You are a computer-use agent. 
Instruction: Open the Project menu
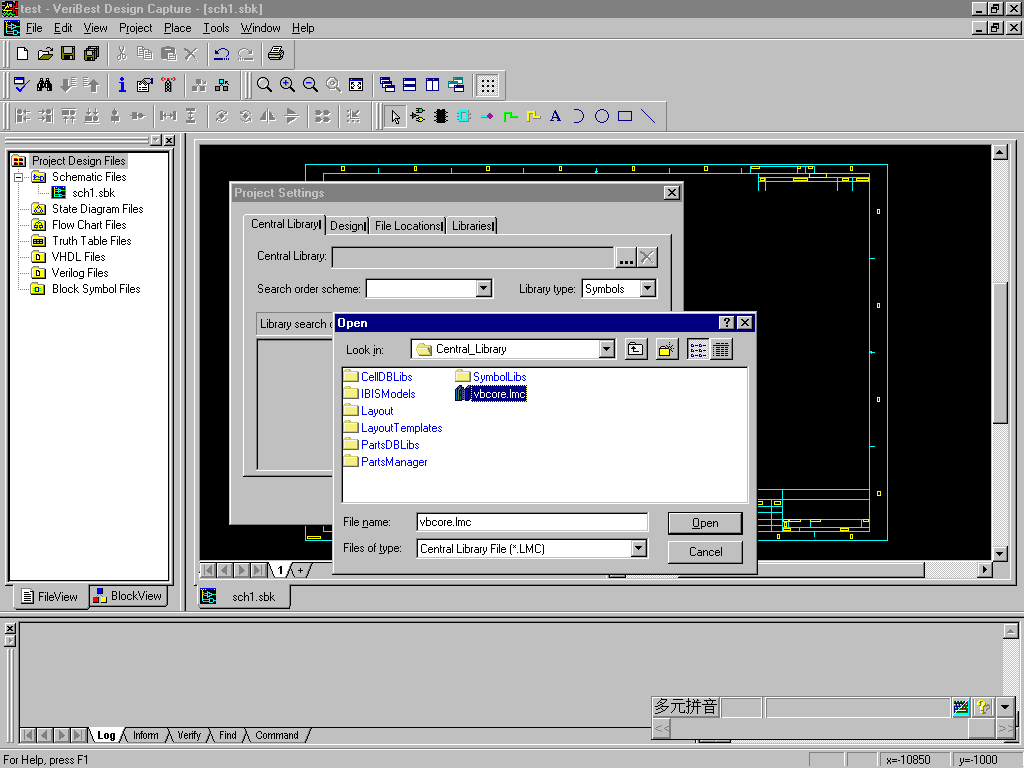click(135, 28)
